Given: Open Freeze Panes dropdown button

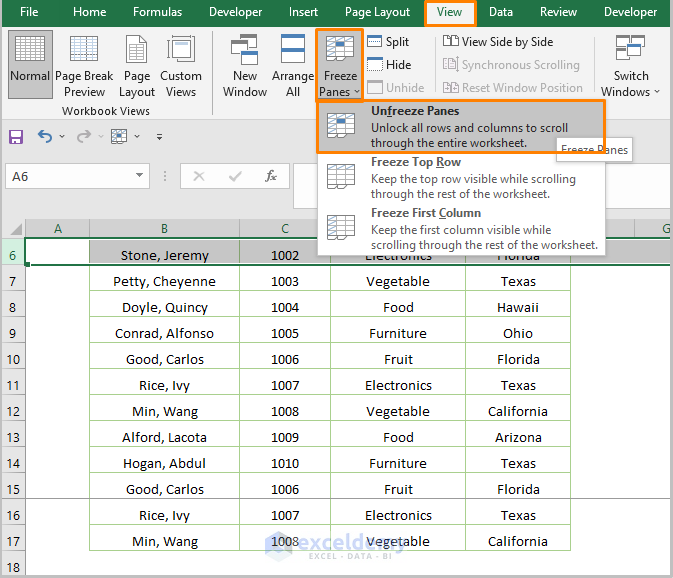Looking at the screenshot, I should (x=340, y=65).
